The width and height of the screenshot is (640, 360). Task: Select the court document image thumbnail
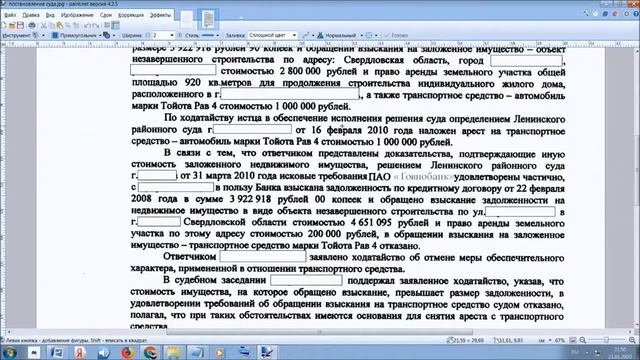[x=208, y=19]
